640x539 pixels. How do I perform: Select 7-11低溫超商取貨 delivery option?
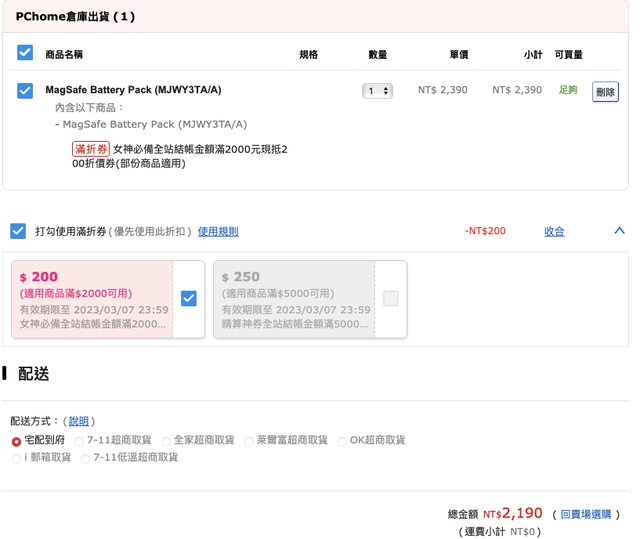[x=85, y=459]
